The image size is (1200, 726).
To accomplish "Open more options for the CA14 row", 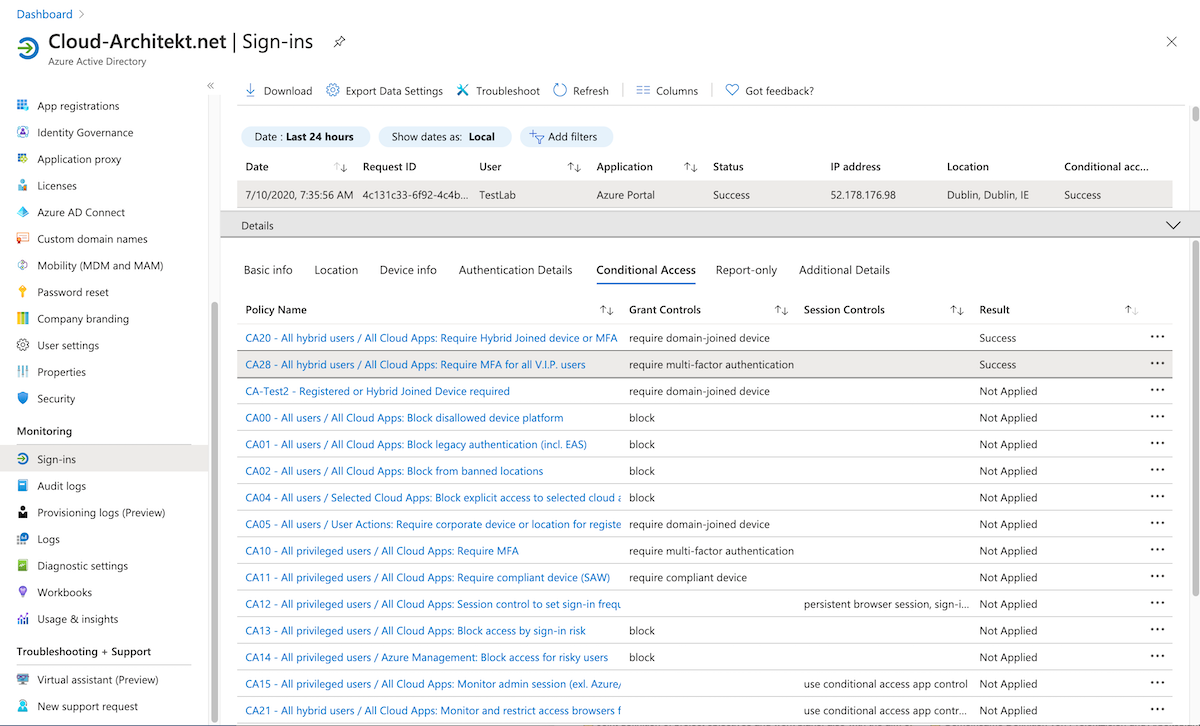I will pos(1158,657).
